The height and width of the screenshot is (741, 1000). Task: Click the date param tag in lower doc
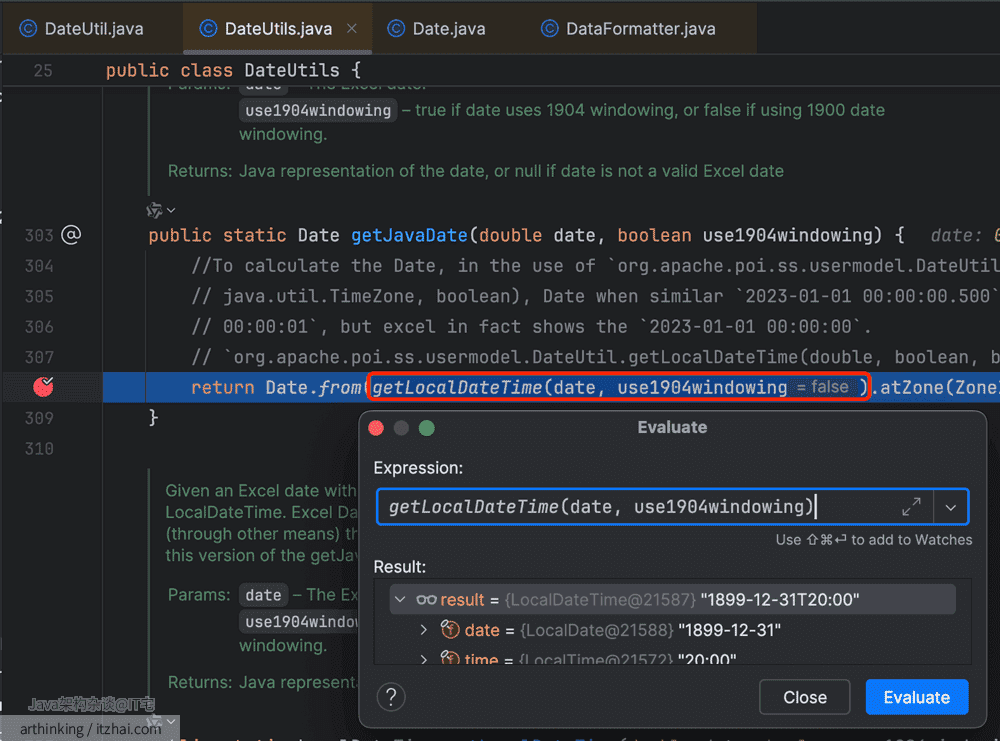point(263,595)
